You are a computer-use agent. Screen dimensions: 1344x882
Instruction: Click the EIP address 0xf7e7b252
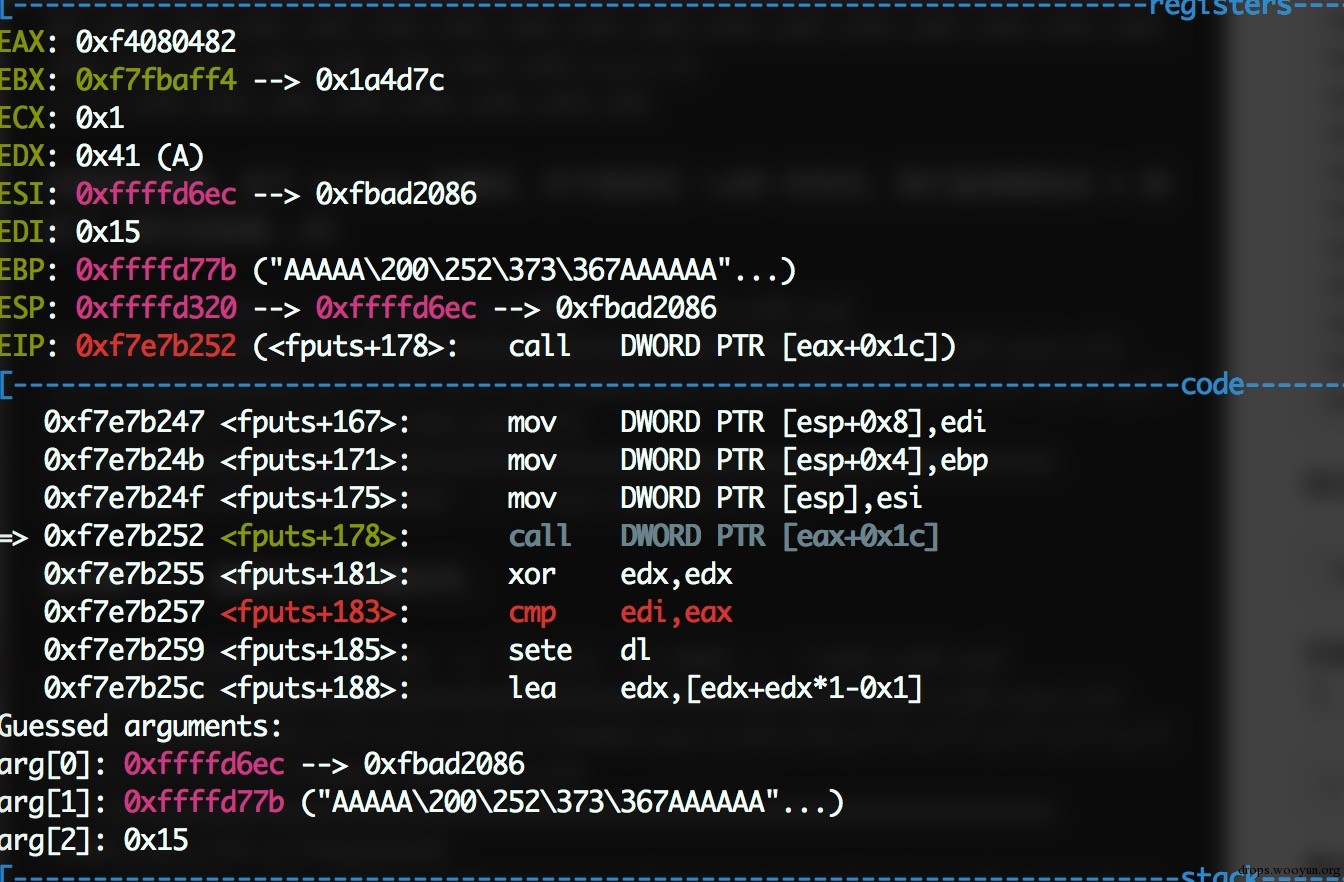156,346
